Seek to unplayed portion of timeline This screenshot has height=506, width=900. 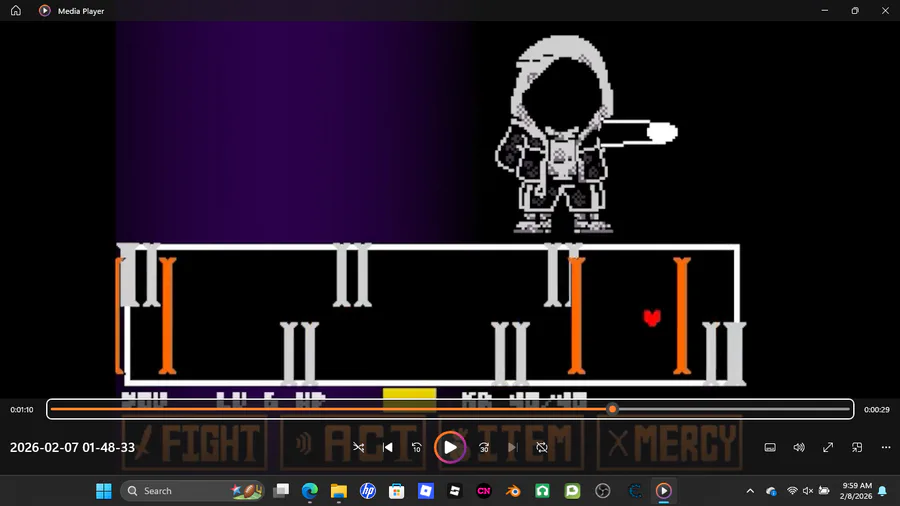click(x=733, y=410)
